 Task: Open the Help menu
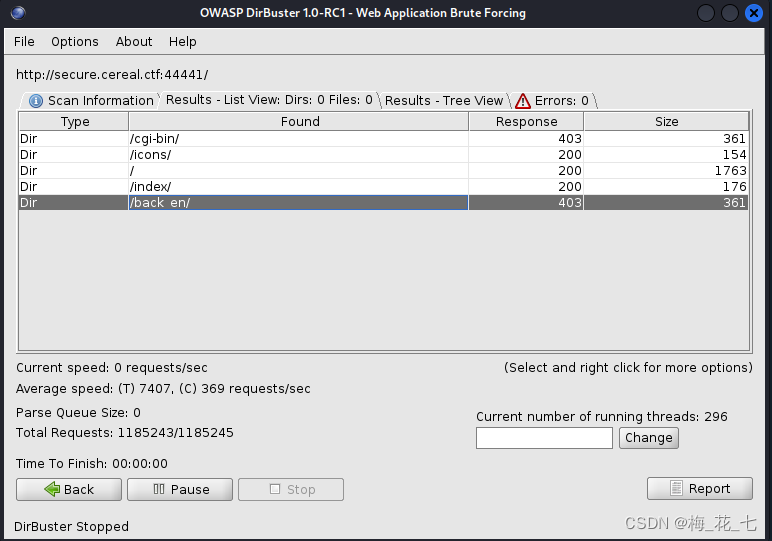coord(183,42)
